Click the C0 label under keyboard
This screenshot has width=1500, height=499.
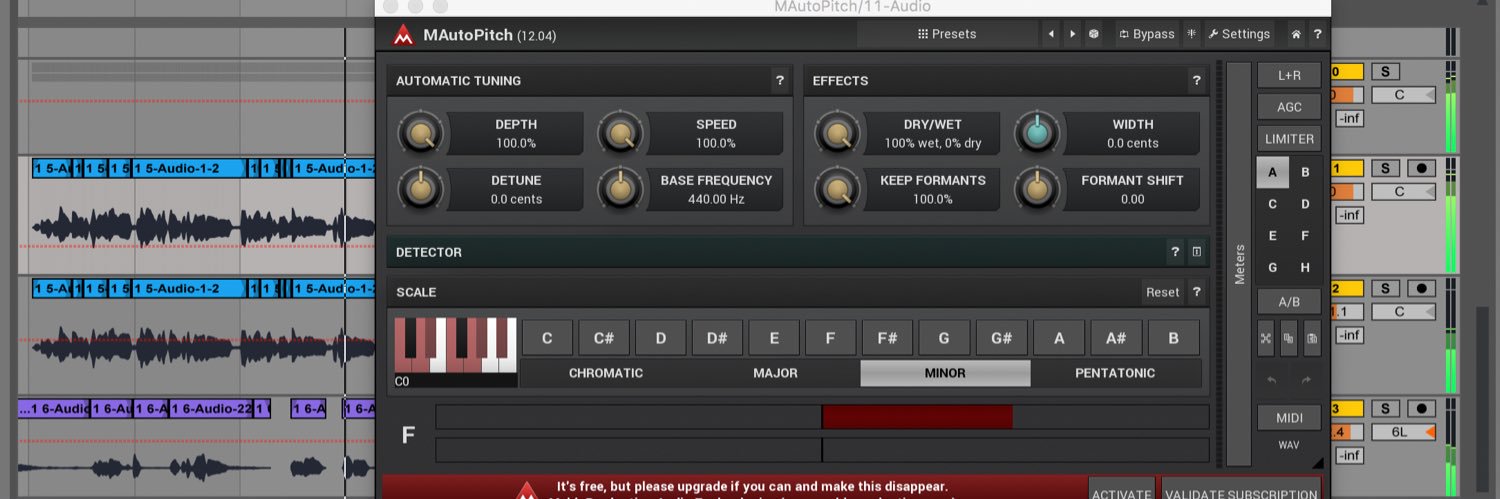[402, 381]
